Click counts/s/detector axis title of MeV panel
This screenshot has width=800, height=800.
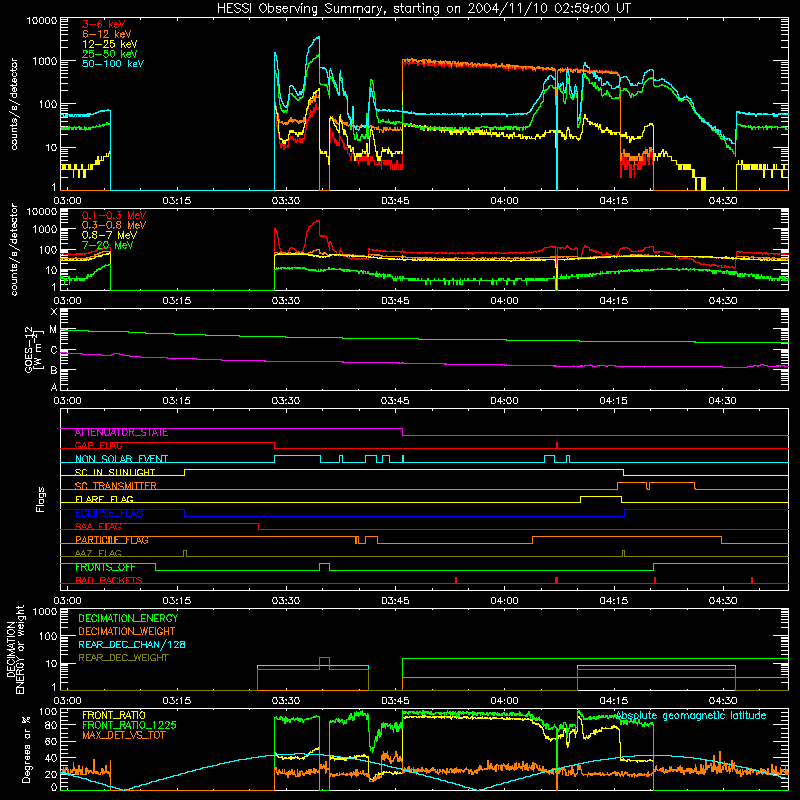point(14,249)
